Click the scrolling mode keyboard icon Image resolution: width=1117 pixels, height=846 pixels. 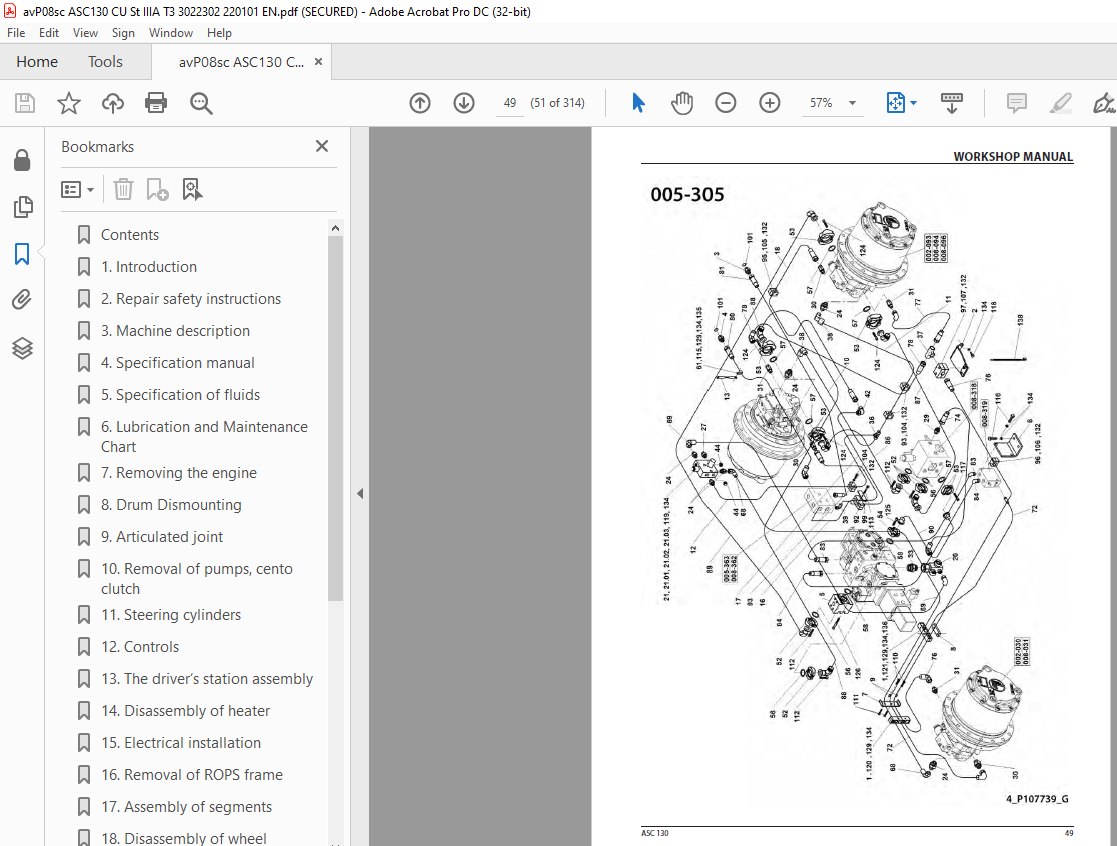point(952,103)
